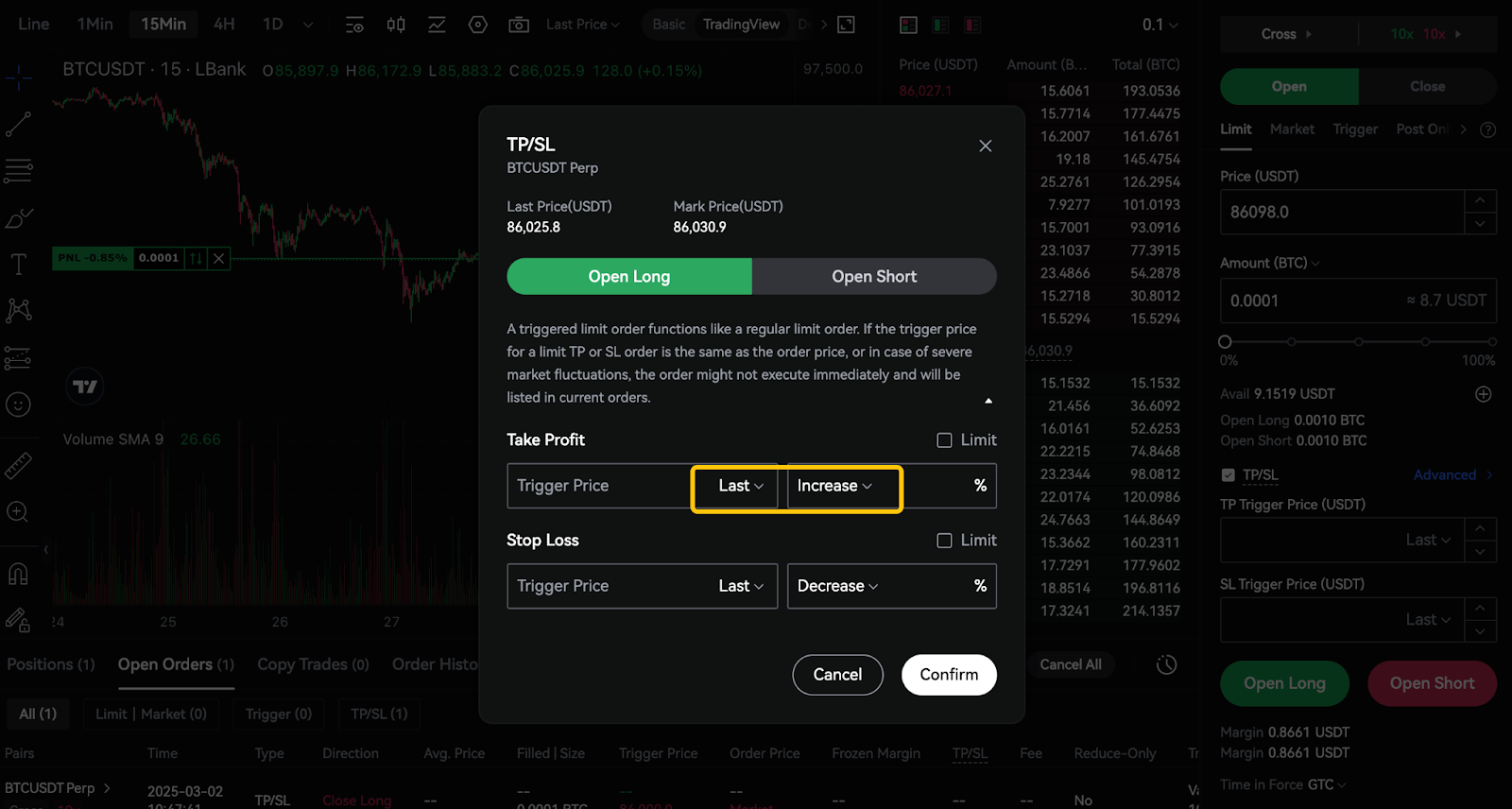Open Stop Loss Decrease dropdown
Image resolution: width=1512 pixels, height=809 pixels.
[x=837, y=586]
